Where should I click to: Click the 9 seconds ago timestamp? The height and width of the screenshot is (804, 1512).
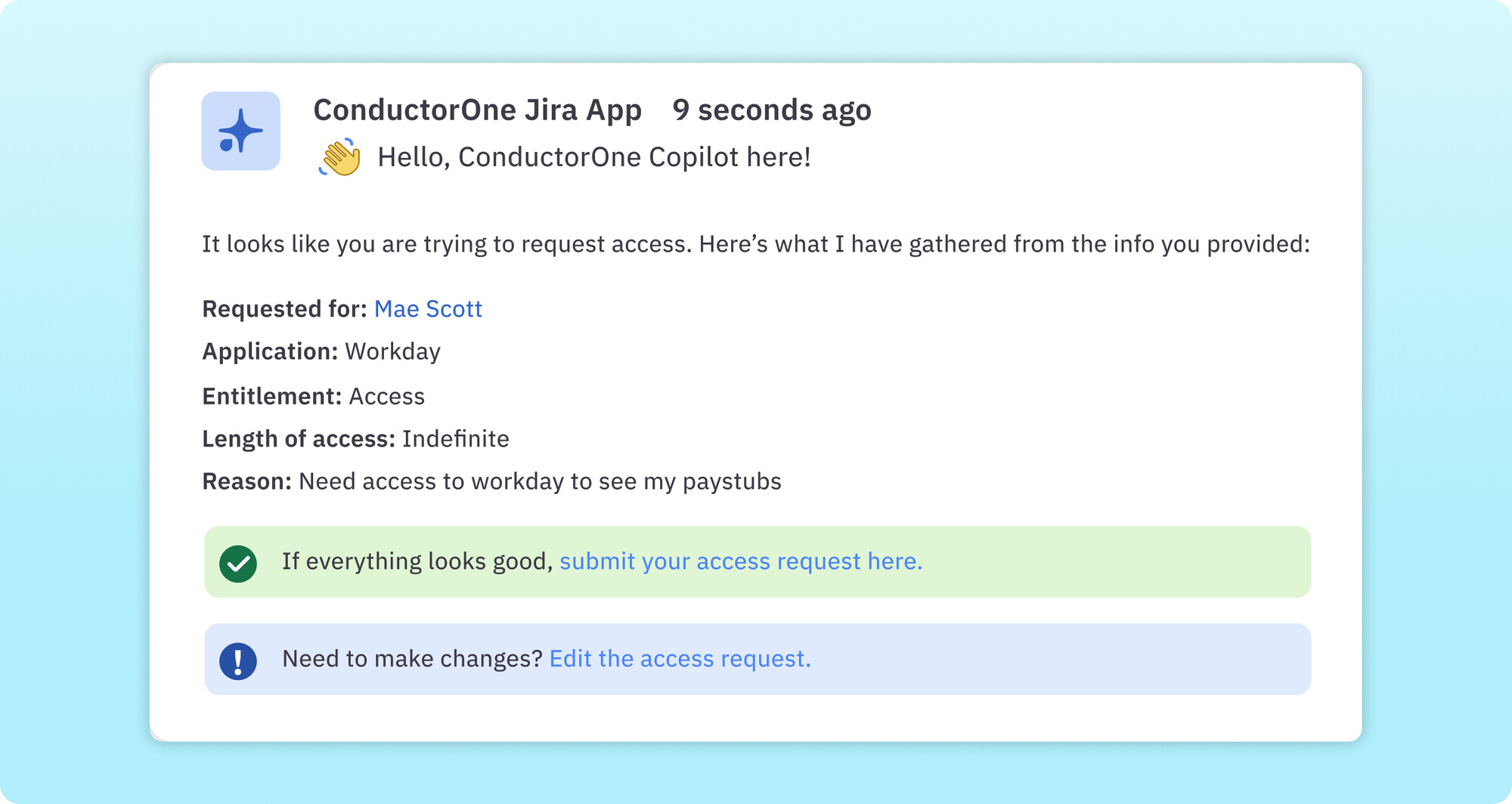pos(771,110)
